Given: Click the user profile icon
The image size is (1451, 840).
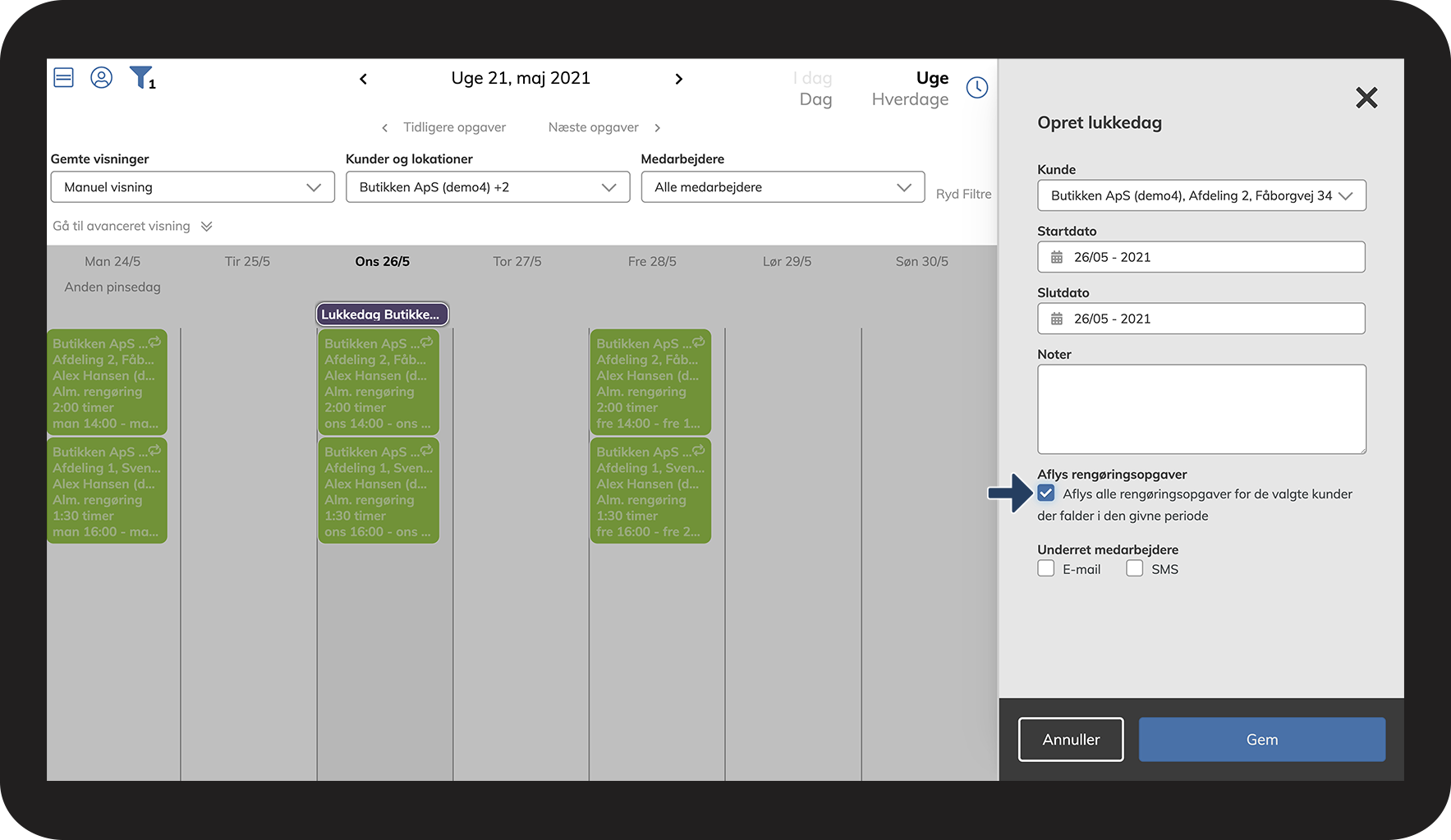Looking at the screenshot, I should (101, 78).
